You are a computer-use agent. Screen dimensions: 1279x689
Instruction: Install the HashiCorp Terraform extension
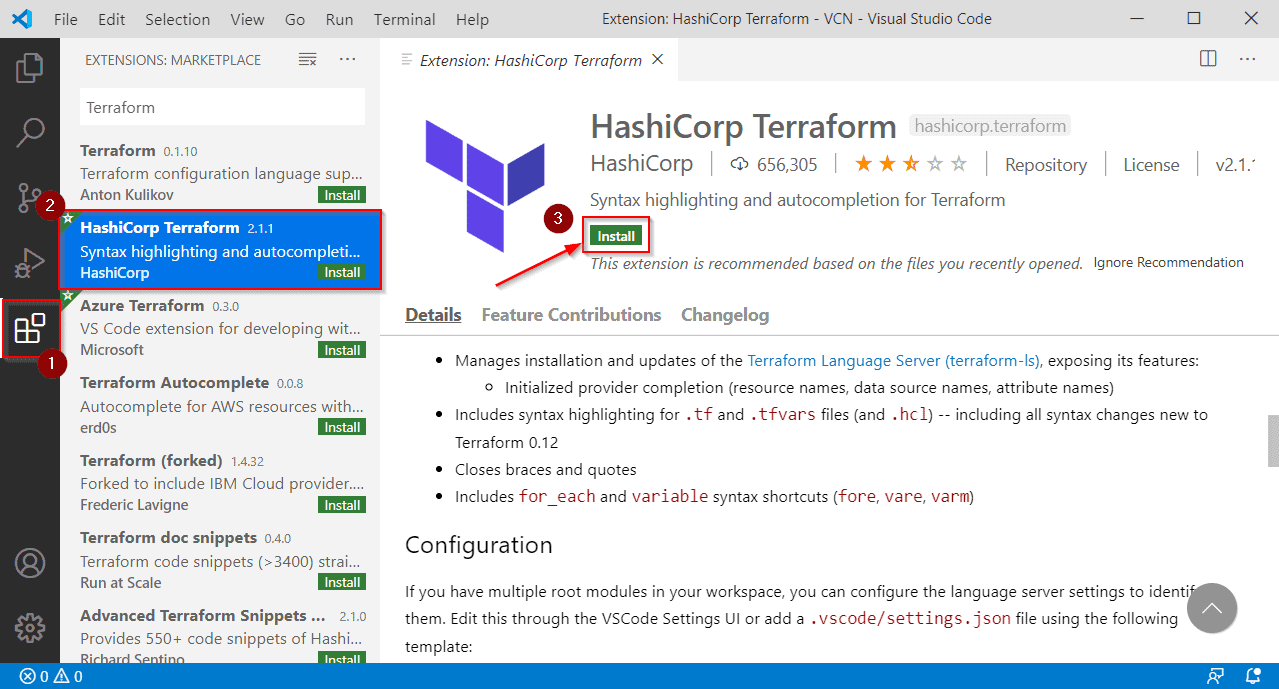(x=616, y=235)
